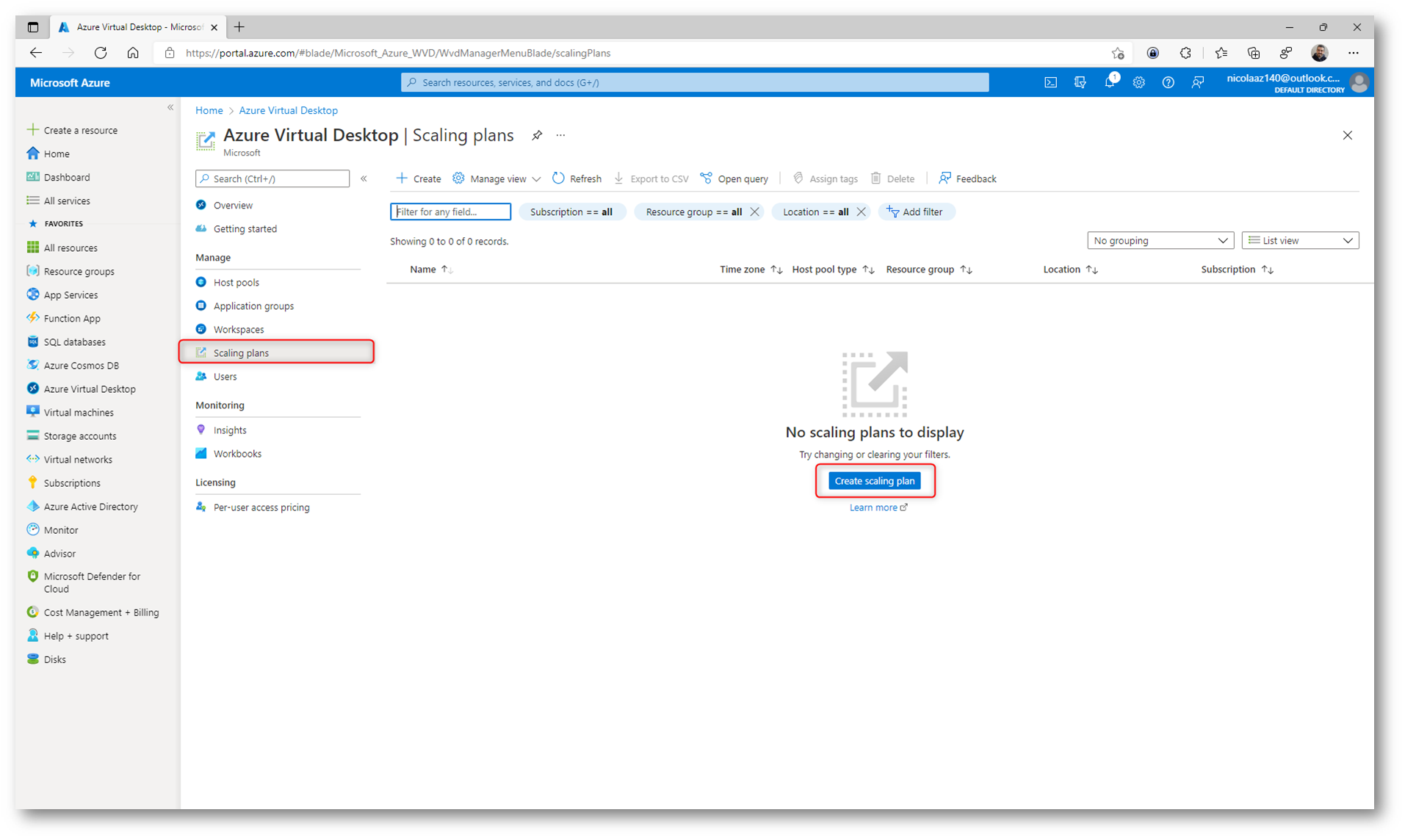Sort by Time zone column
Image resolution: width=1405 pixels, height=840 pixels.
pos(750,269)
